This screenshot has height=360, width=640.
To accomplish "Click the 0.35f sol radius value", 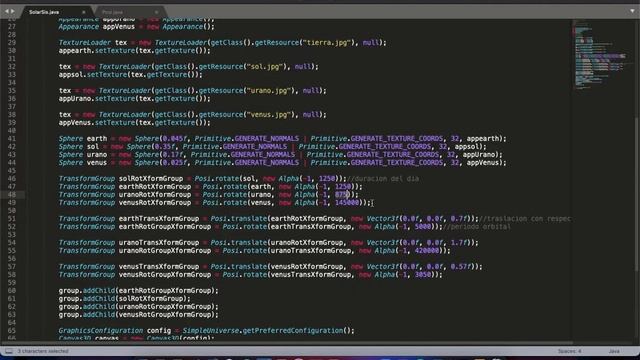I will (164, 147).
